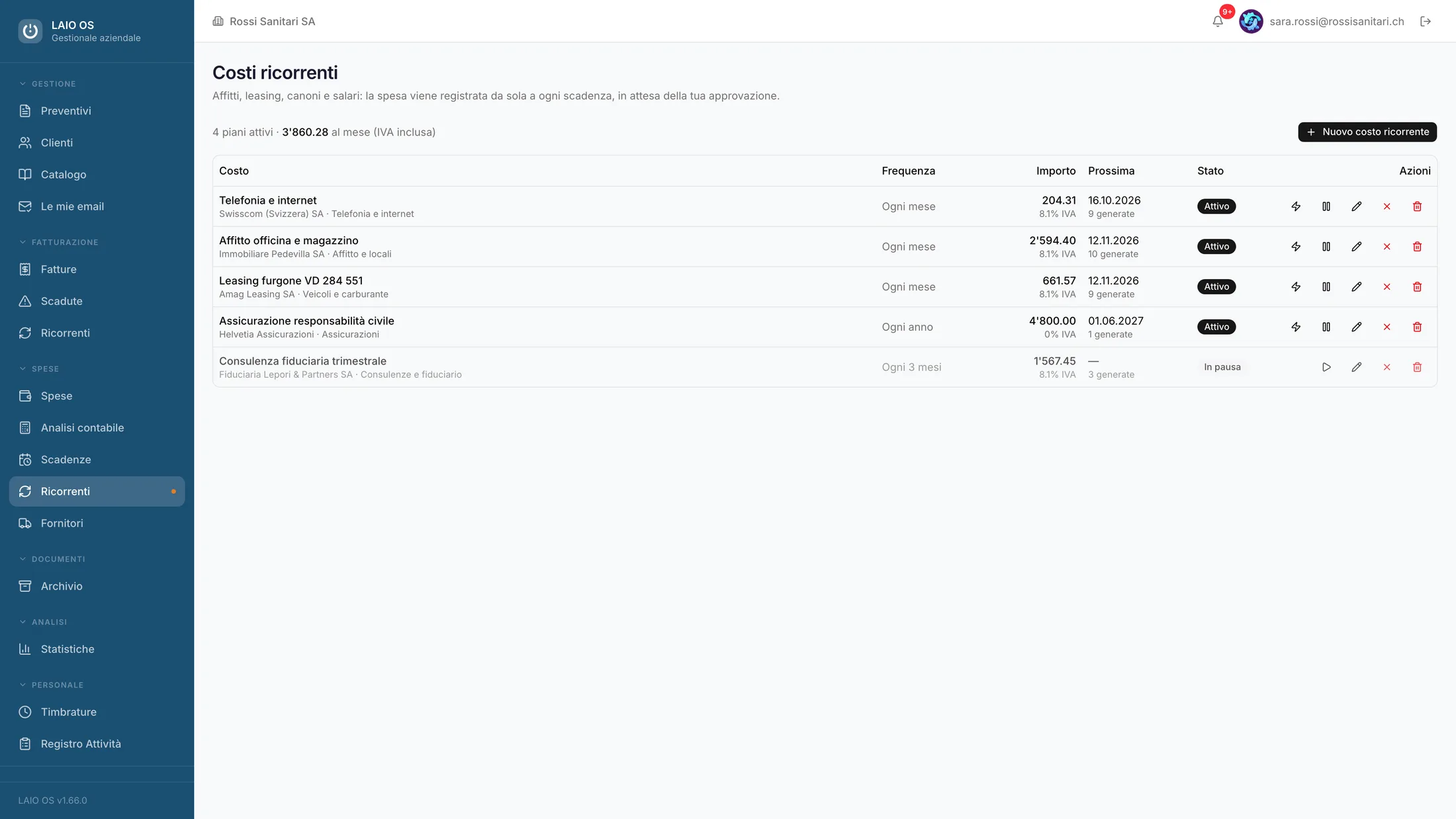1456x819 pixels.
Task: Delete Consulenza fiduciaria trimestrale with trash icon
Action: (1418, 367)
